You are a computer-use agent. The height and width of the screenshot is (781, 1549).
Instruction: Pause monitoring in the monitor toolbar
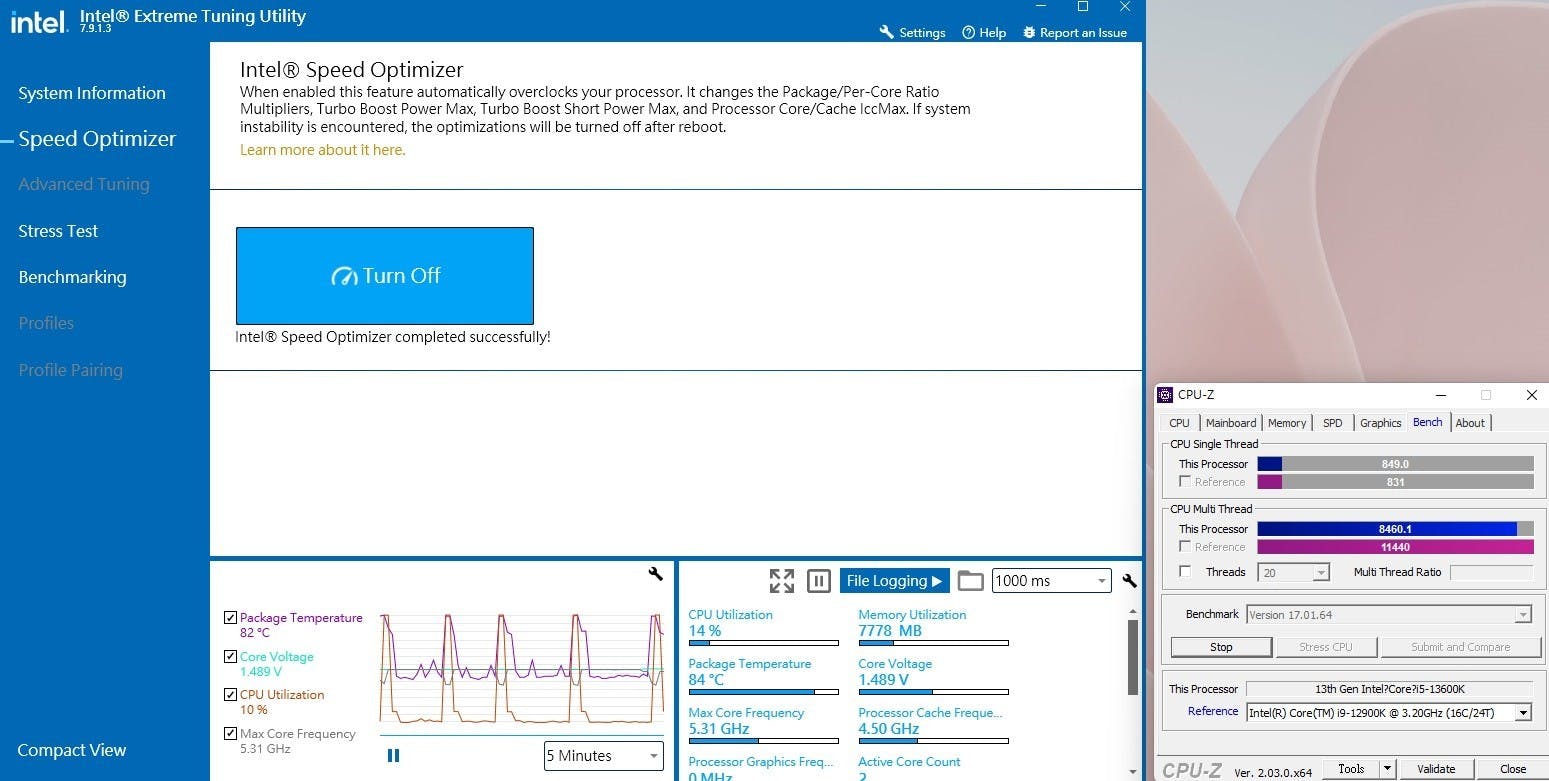pyautogui.click(x=819, y=581)
